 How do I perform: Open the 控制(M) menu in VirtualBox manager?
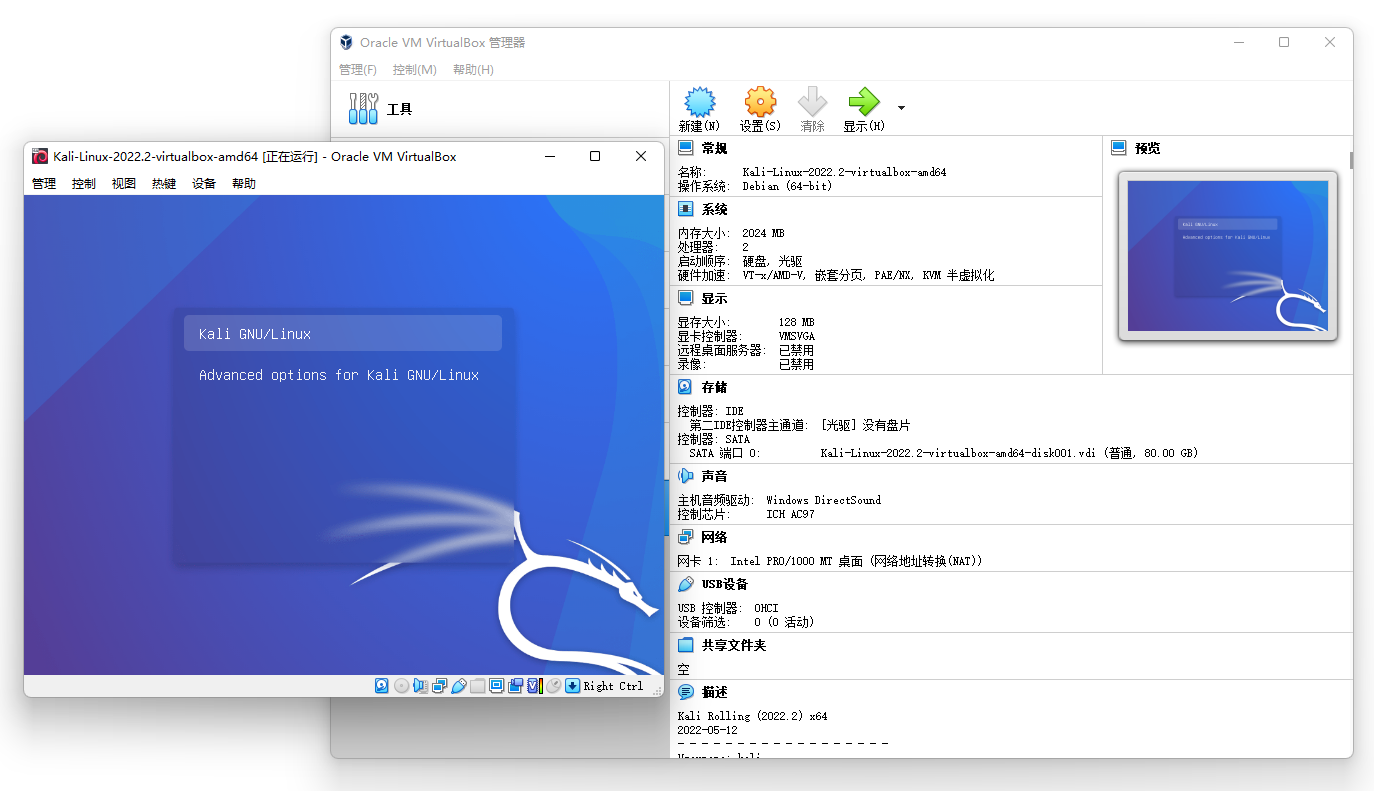point(414,69)
